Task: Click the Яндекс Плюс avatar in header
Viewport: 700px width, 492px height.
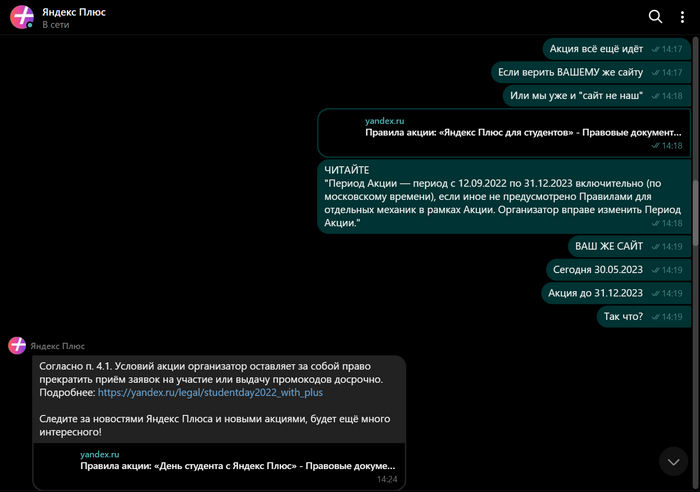Action: pos(22,17)
